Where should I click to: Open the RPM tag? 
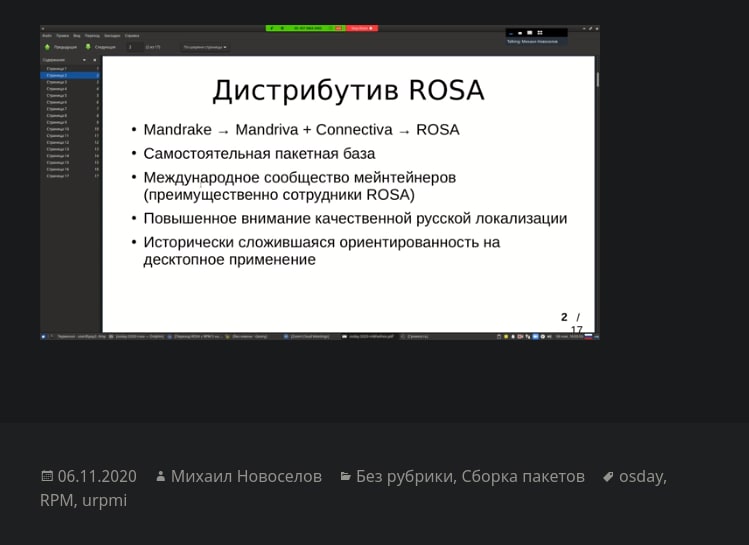[x=56, y=501]
